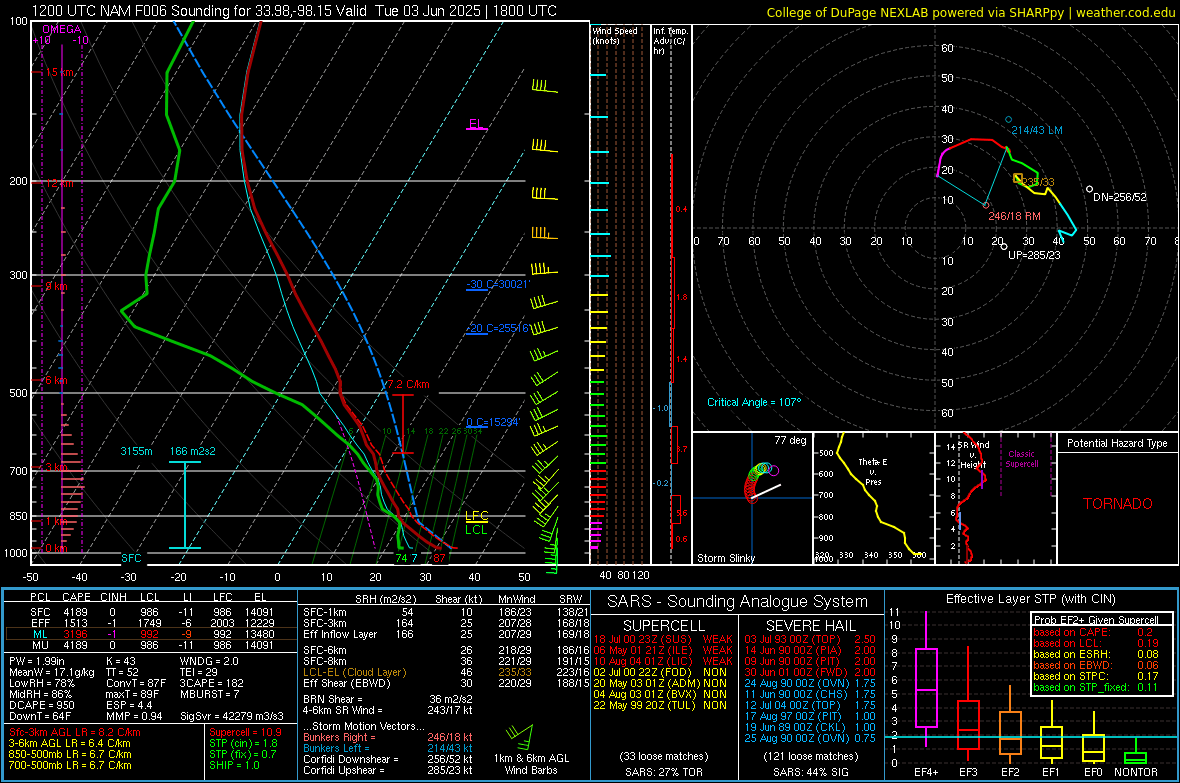Click the SARS: 44% SIG summary

[x=811, y=772]
